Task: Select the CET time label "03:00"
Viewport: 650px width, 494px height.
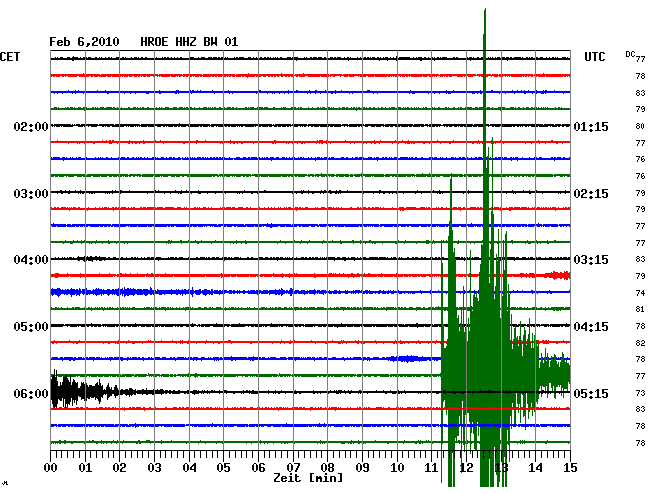Action: coord(31,194)
